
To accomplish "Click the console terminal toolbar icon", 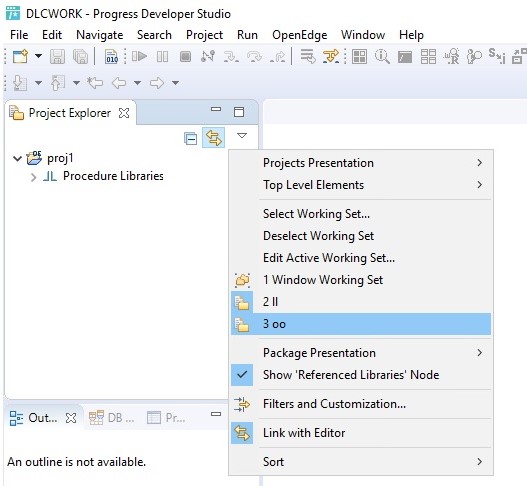I will click(405, 57).
